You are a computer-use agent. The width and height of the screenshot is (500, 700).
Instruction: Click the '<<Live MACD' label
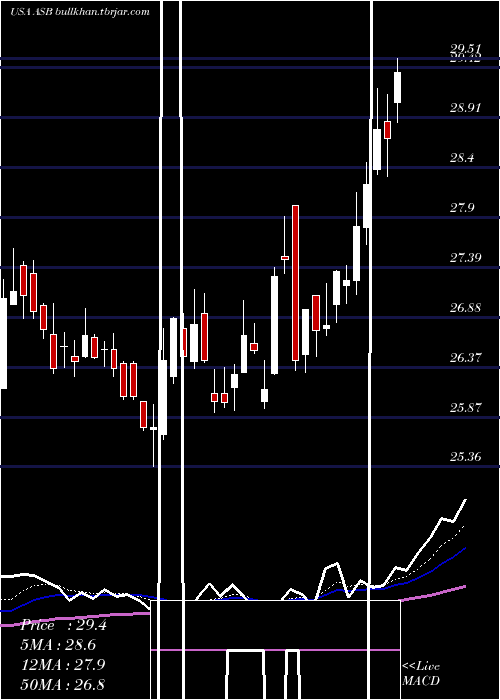421,673
